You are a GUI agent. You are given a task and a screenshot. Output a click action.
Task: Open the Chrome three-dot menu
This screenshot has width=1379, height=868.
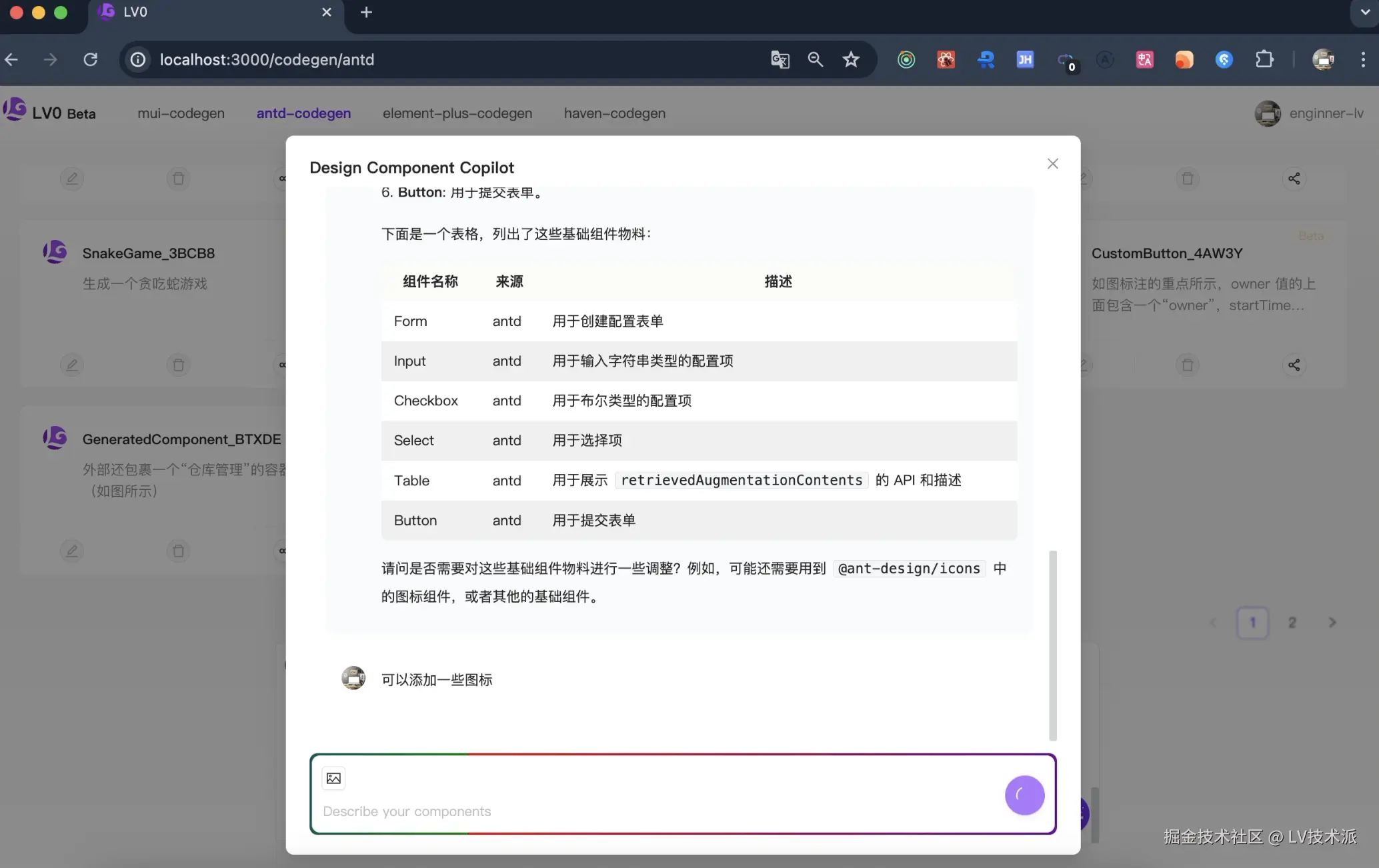pyautogui.click(x=1362, y=60)
